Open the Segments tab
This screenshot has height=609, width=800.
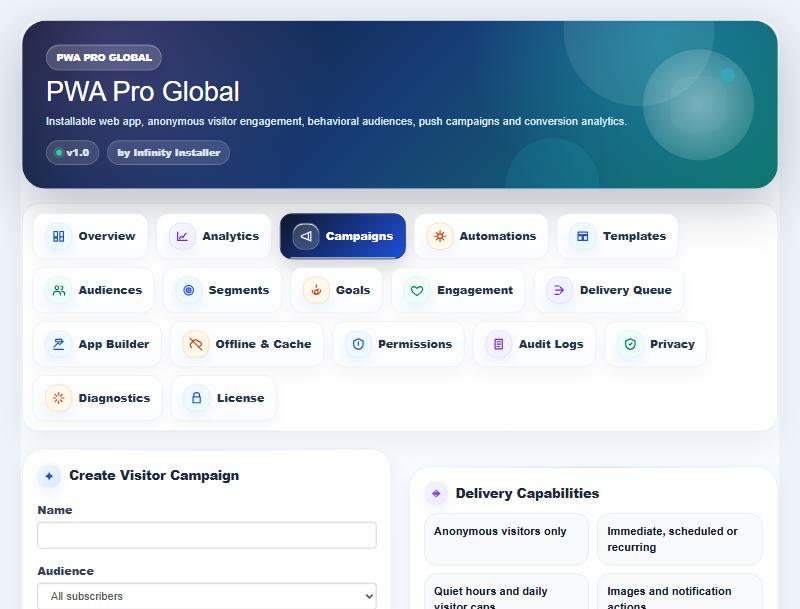click(x=222, y=290)
